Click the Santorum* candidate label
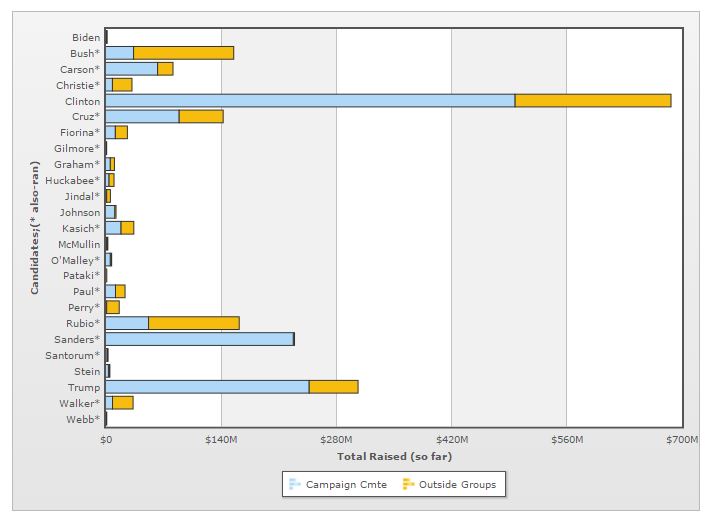The height and width of the screenshot is (527, 717). click(72, 355)
